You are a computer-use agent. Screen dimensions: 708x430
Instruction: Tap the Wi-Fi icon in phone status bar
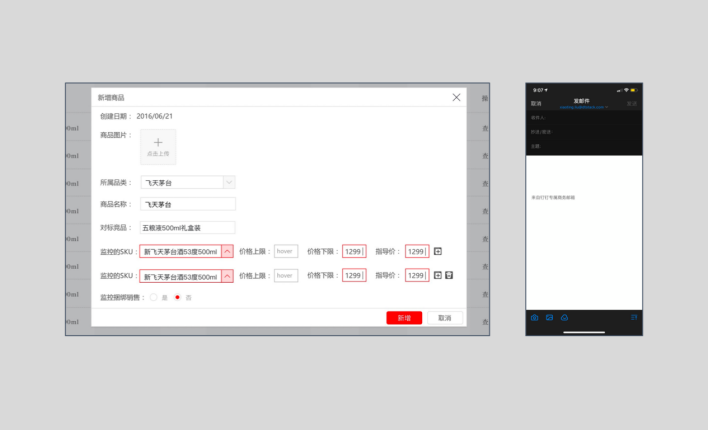coord(626,90)
